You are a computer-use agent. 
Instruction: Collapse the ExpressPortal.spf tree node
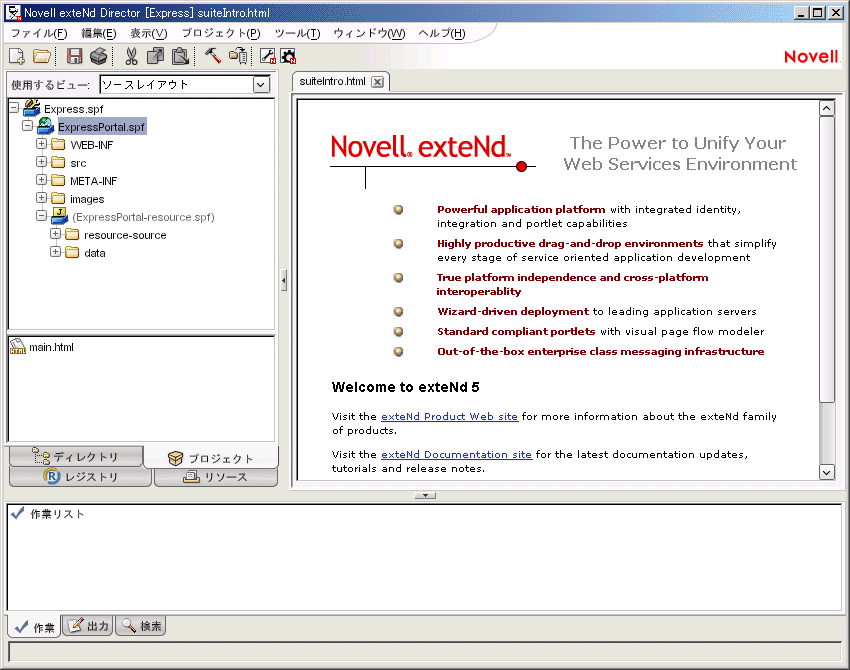point(27,126)
